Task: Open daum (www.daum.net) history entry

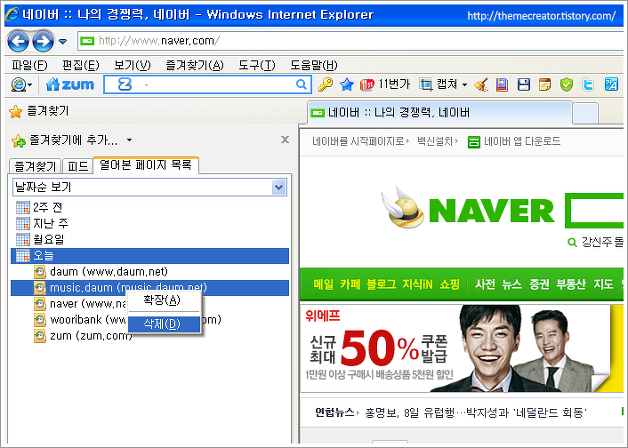Action: click(101, 271)
